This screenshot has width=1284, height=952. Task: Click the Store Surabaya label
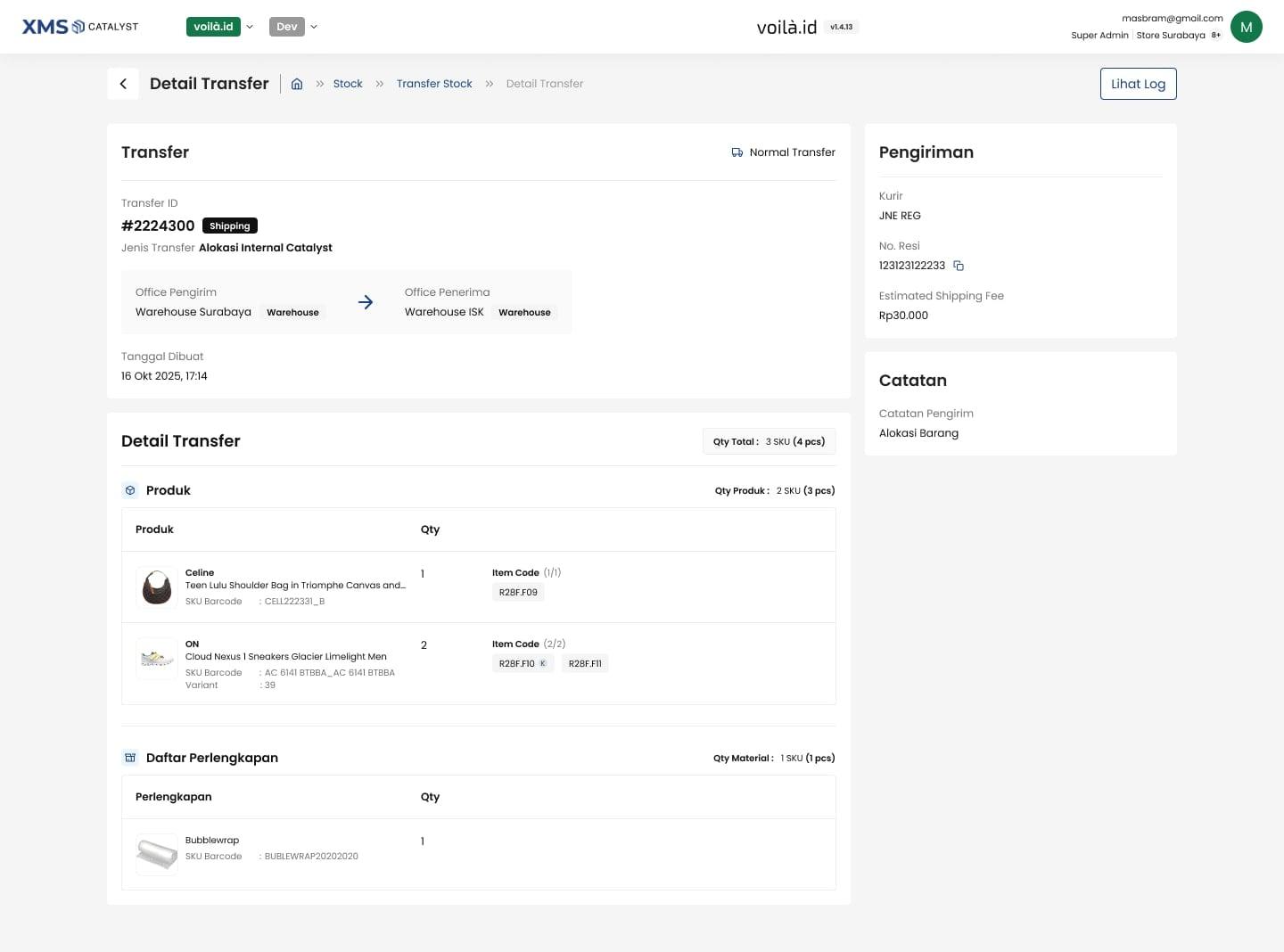click(x=1171, y=36)
